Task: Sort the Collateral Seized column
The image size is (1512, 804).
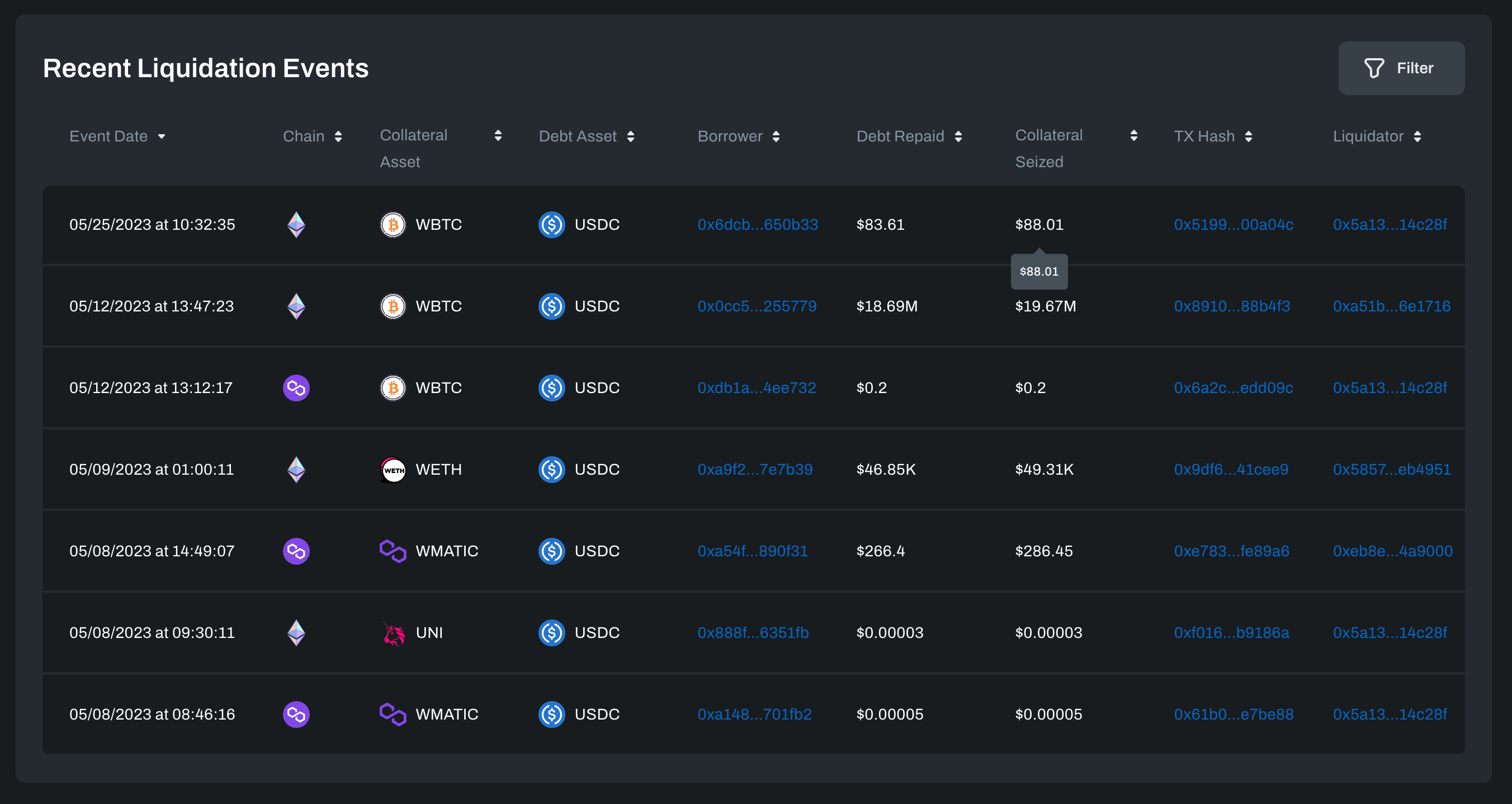Action: (1133, 135)
